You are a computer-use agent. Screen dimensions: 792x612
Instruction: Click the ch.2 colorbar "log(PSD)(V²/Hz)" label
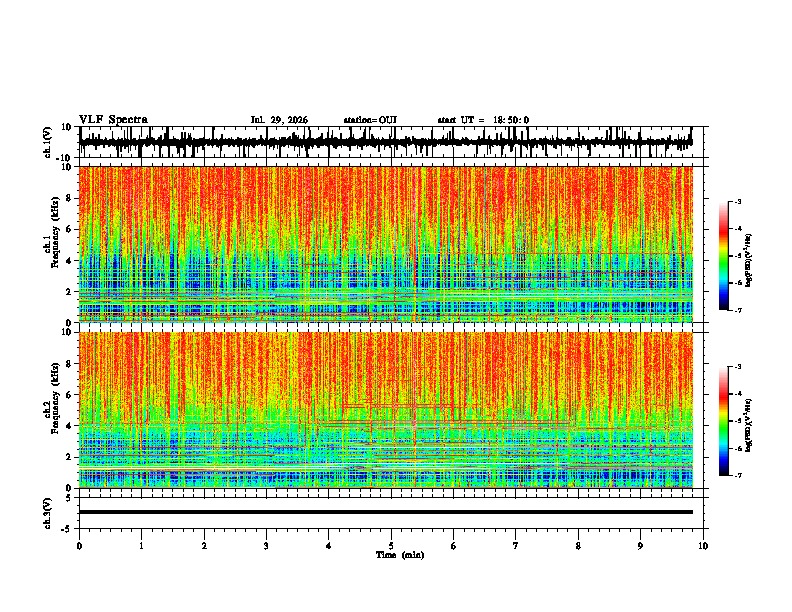(x=749, y=425)
